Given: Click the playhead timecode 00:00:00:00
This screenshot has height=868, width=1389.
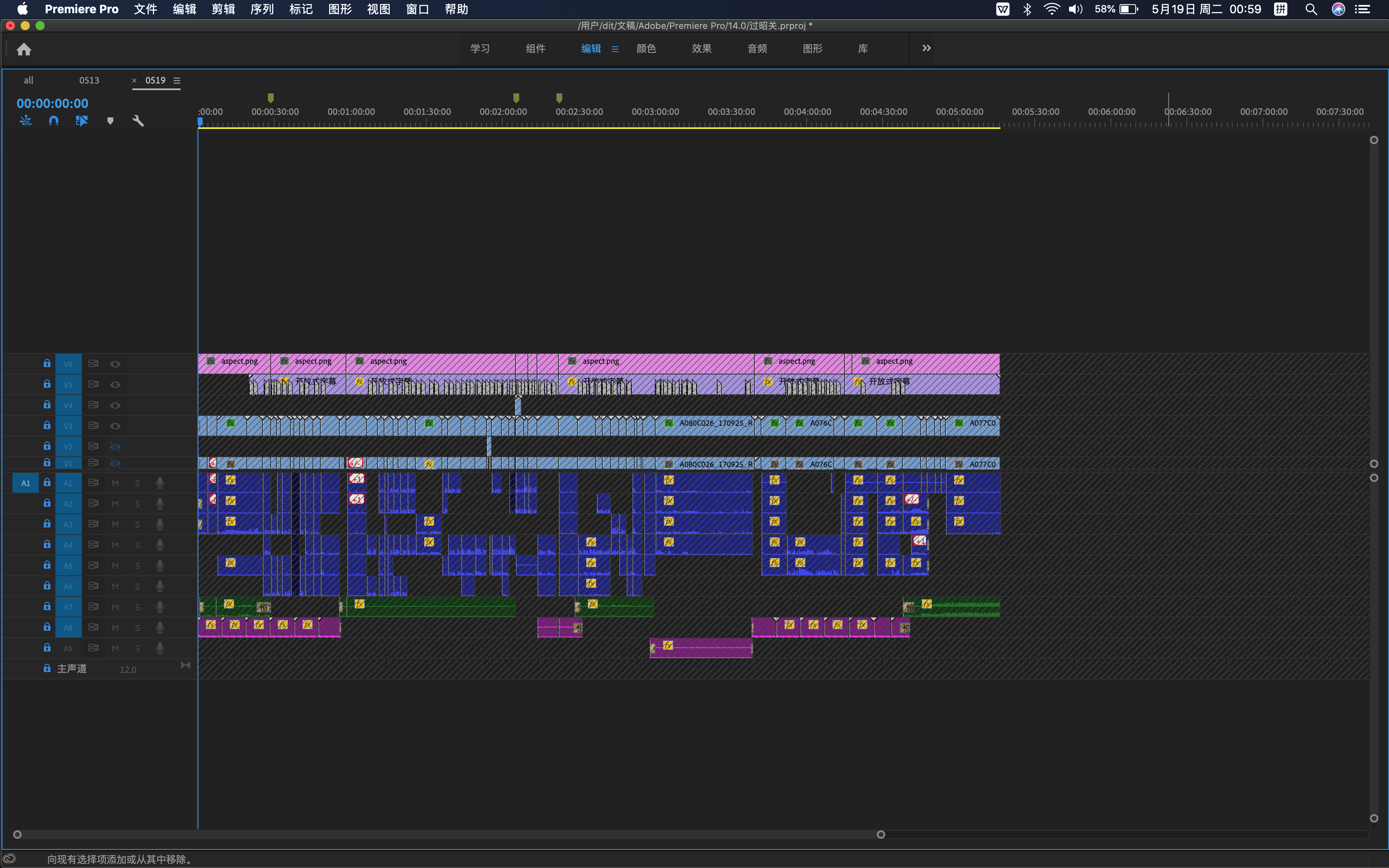Looking at the screenshot, I should [52, 103].
